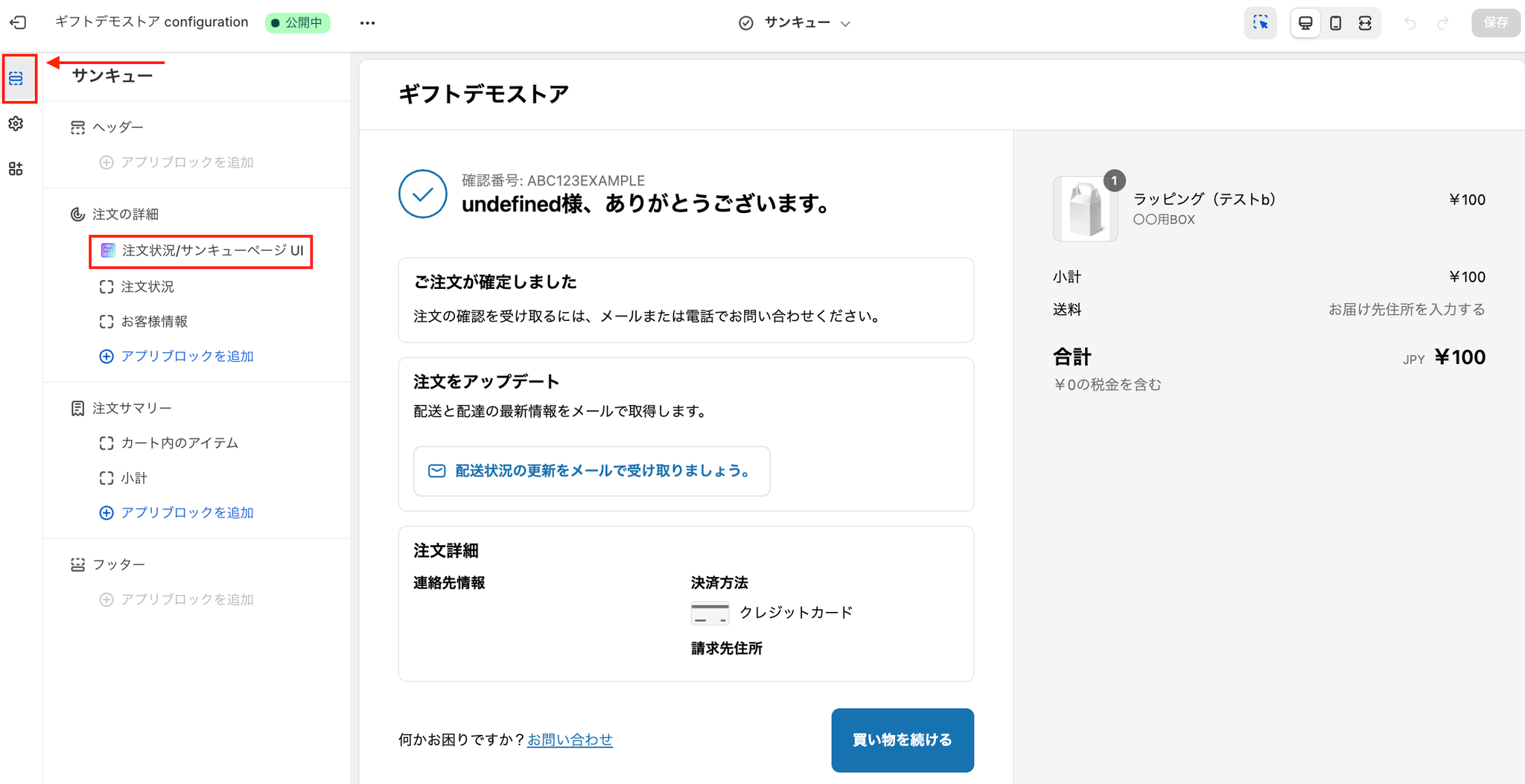This screenshot has height=784, width=1525.
Task: Click the email shipping updates button
Action: point(591,471)
